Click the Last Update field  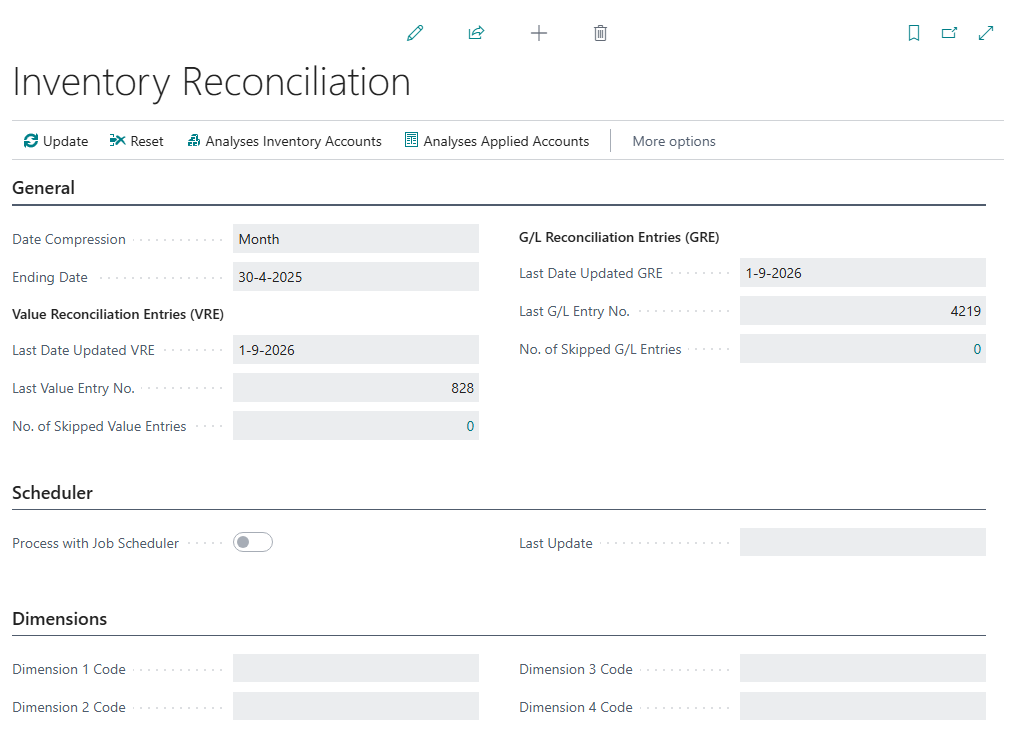coord(862,542)
